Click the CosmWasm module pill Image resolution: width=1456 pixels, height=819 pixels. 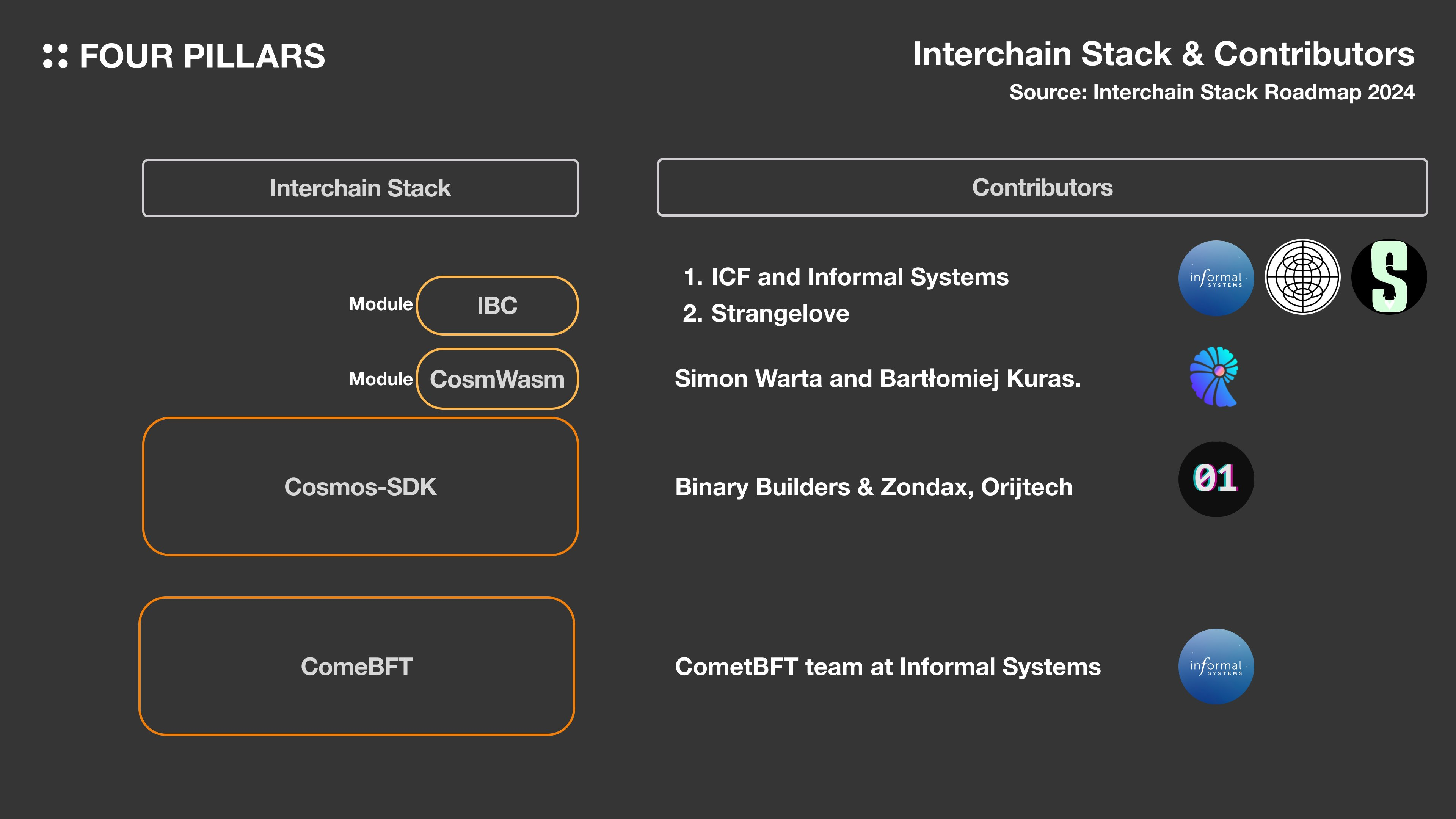pos(497,379)
